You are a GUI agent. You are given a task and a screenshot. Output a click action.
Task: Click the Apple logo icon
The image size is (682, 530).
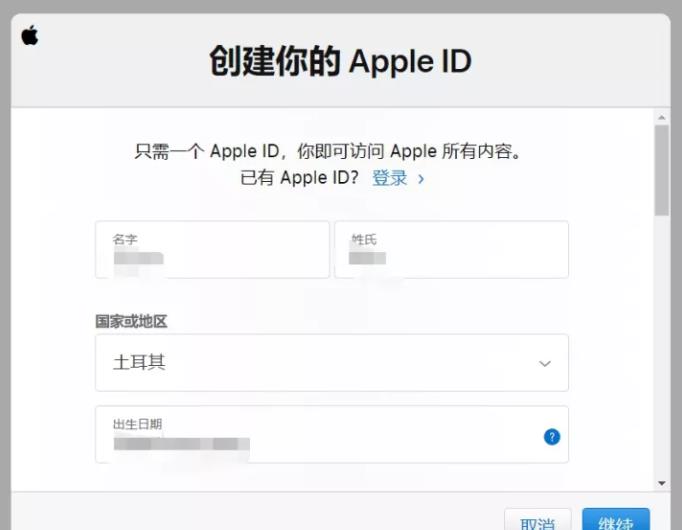click(x=30, y=35)
